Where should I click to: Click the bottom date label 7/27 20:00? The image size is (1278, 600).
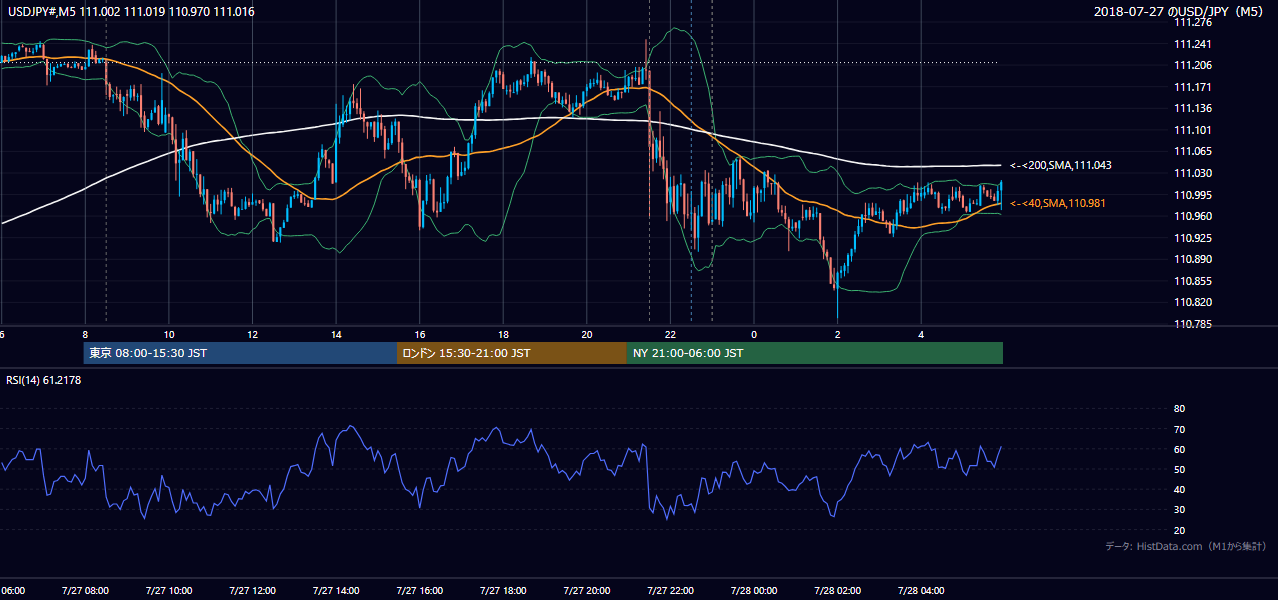(586, 590)
